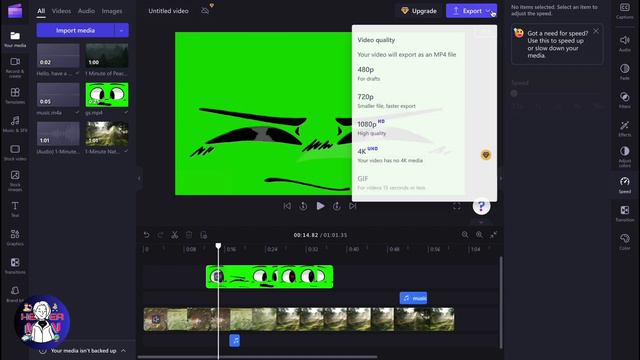640x360 pixels.
Task: Switch to the All media tab
Action: point(41,11)
